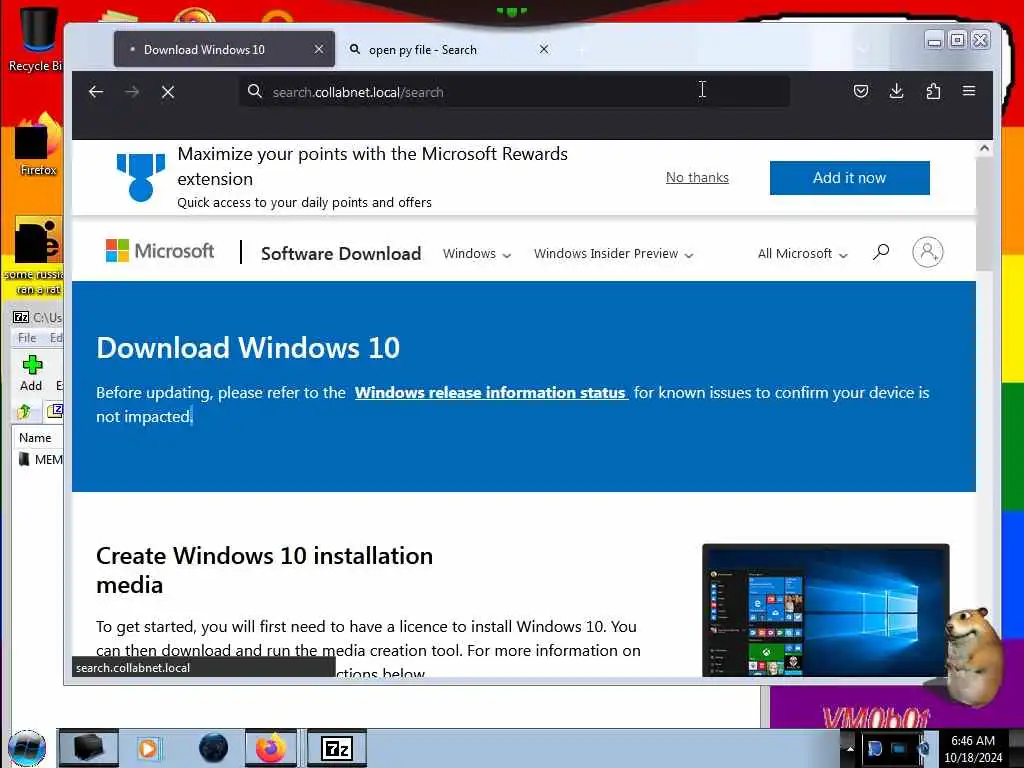1024x768 pixels.
Task: Expand the Windows dropdown in Microsoft nav
Action: (477, 253)
